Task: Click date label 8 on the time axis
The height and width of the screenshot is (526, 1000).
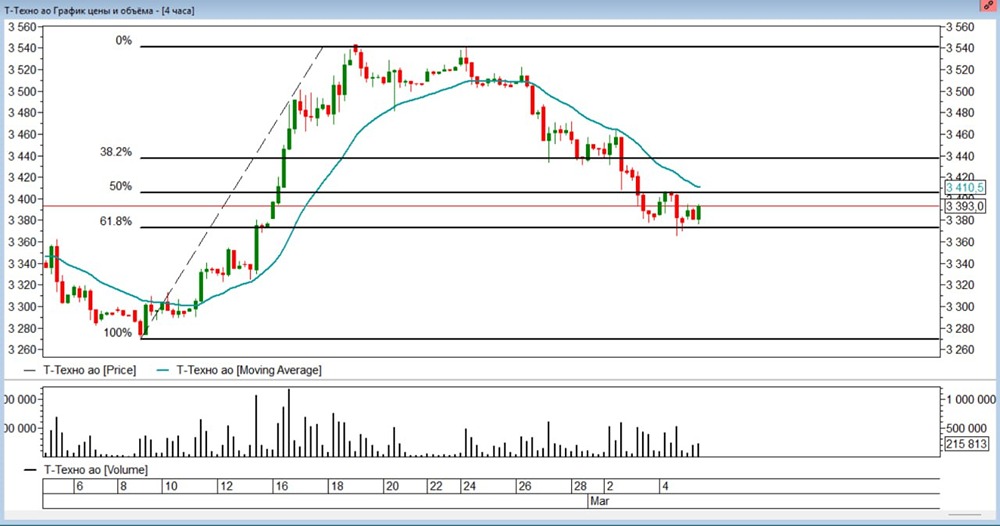Action: tap(123, 486)
